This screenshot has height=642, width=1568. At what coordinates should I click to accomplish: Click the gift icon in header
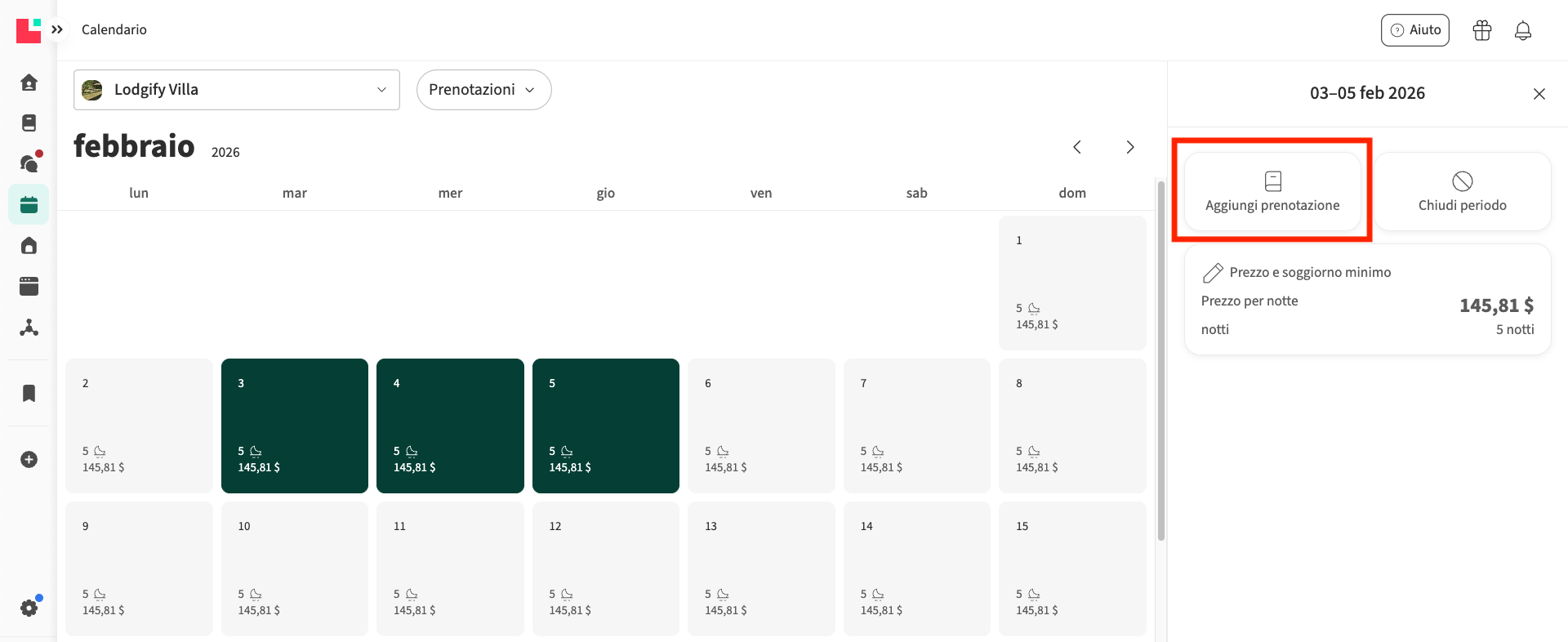(1481, 30)
